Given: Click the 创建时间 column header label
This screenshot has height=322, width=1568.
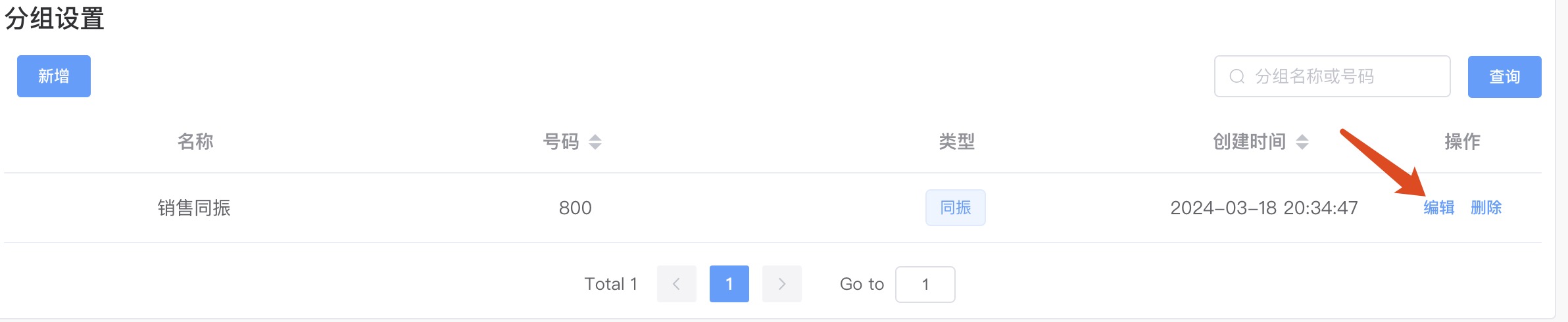Looking at the screenshot, I should click(x=1249, y=141).
